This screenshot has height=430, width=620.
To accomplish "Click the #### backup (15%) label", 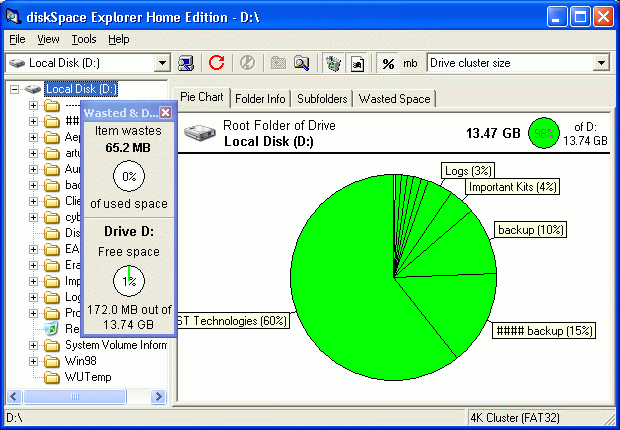I will click(x=544, y=330).
